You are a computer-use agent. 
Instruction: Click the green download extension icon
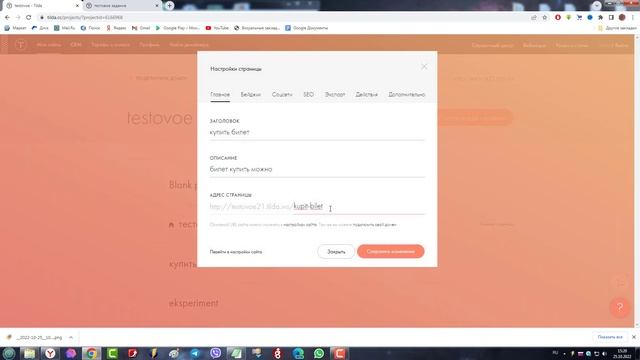pos(569,18)
